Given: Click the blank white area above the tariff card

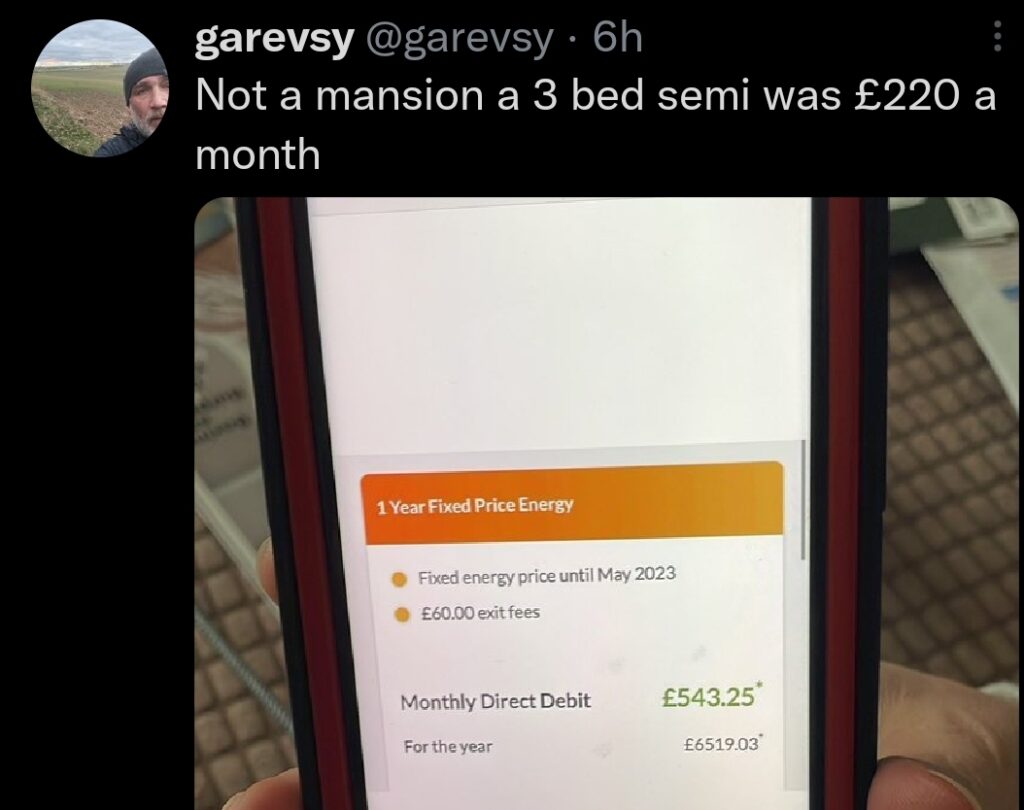Looking at the screenshot, I should click(558, 327).
